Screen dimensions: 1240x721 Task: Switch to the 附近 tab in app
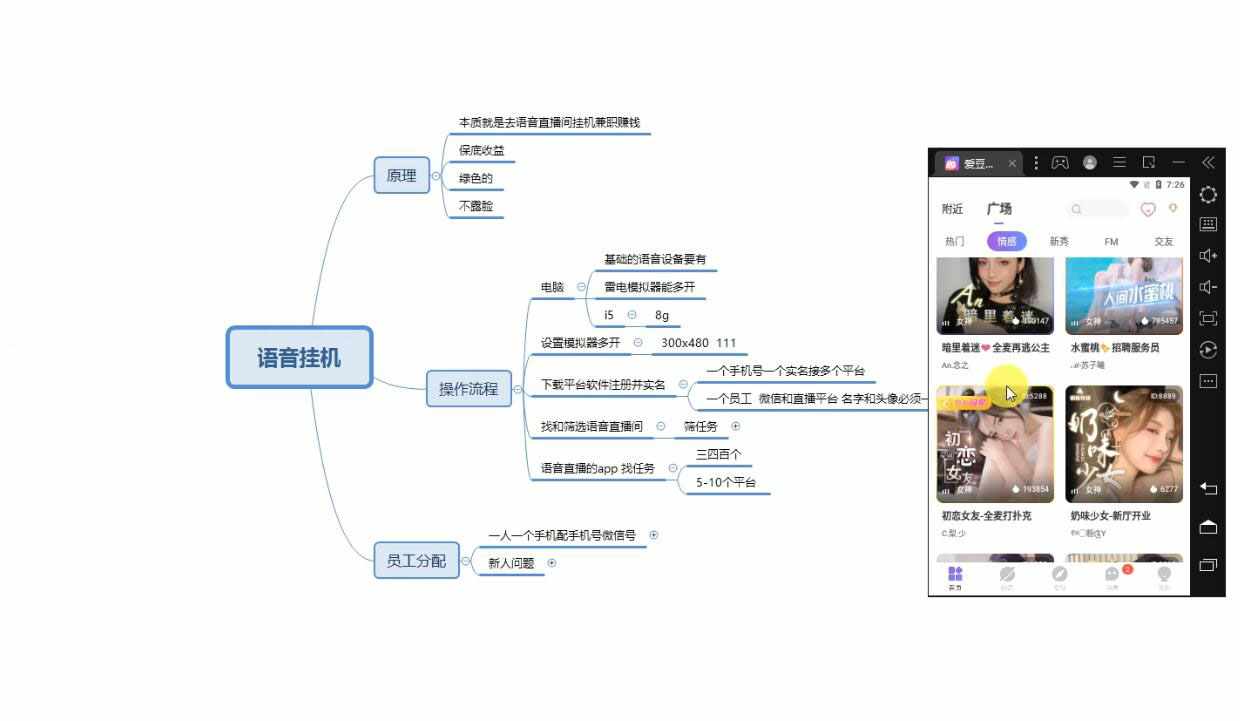point(952,209)
